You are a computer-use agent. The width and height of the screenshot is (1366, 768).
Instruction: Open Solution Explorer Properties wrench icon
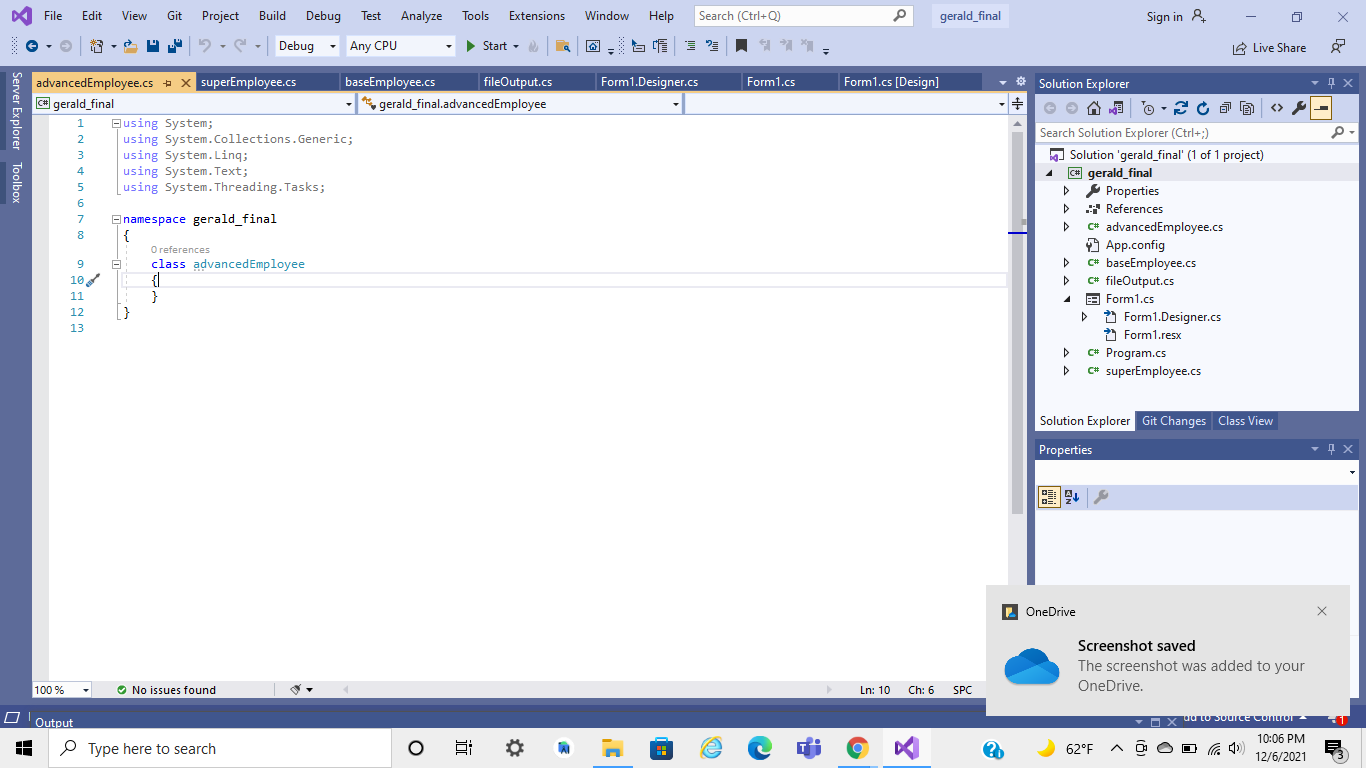1297,107
